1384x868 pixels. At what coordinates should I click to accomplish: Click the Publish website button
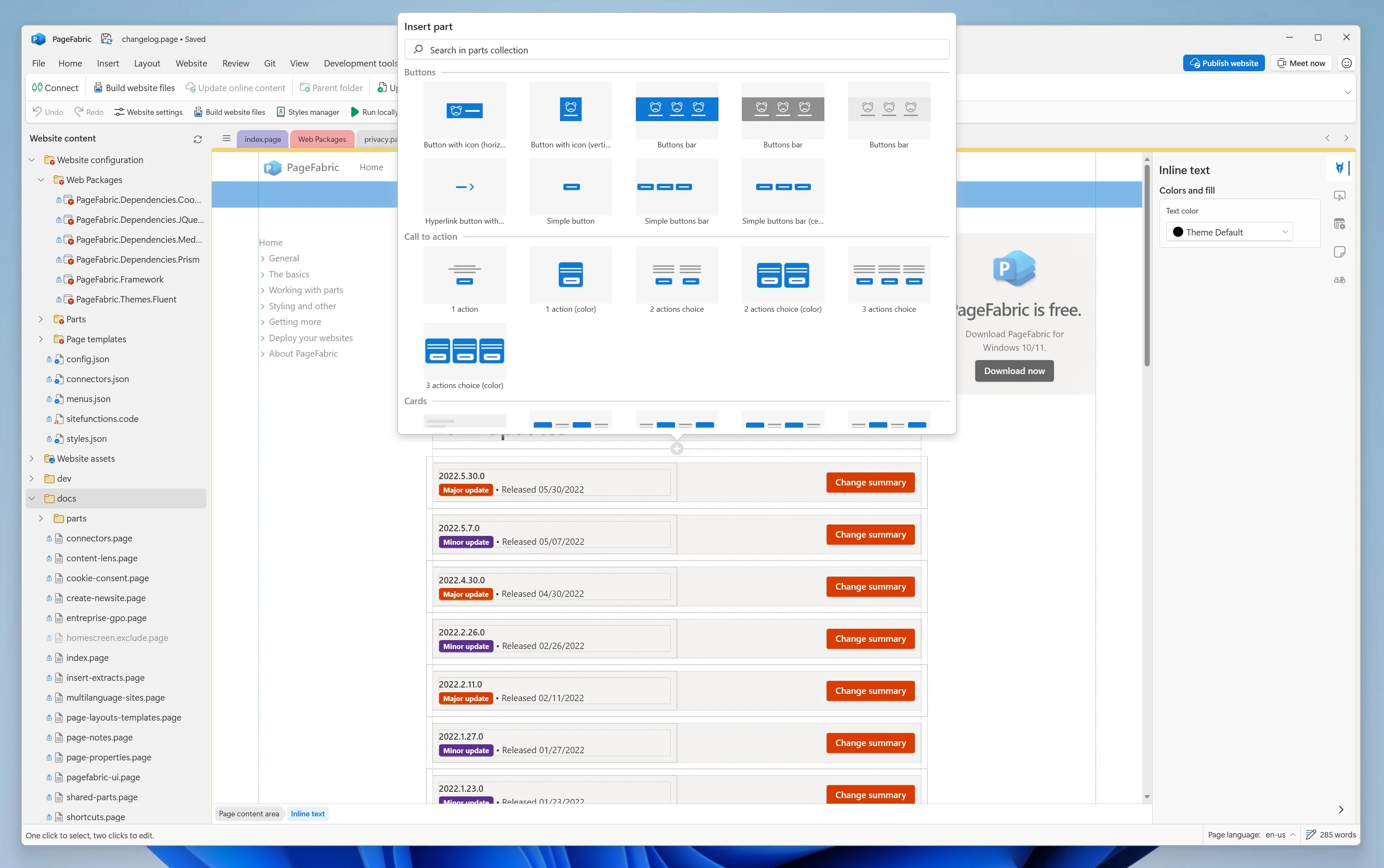tap(1223, 63)
